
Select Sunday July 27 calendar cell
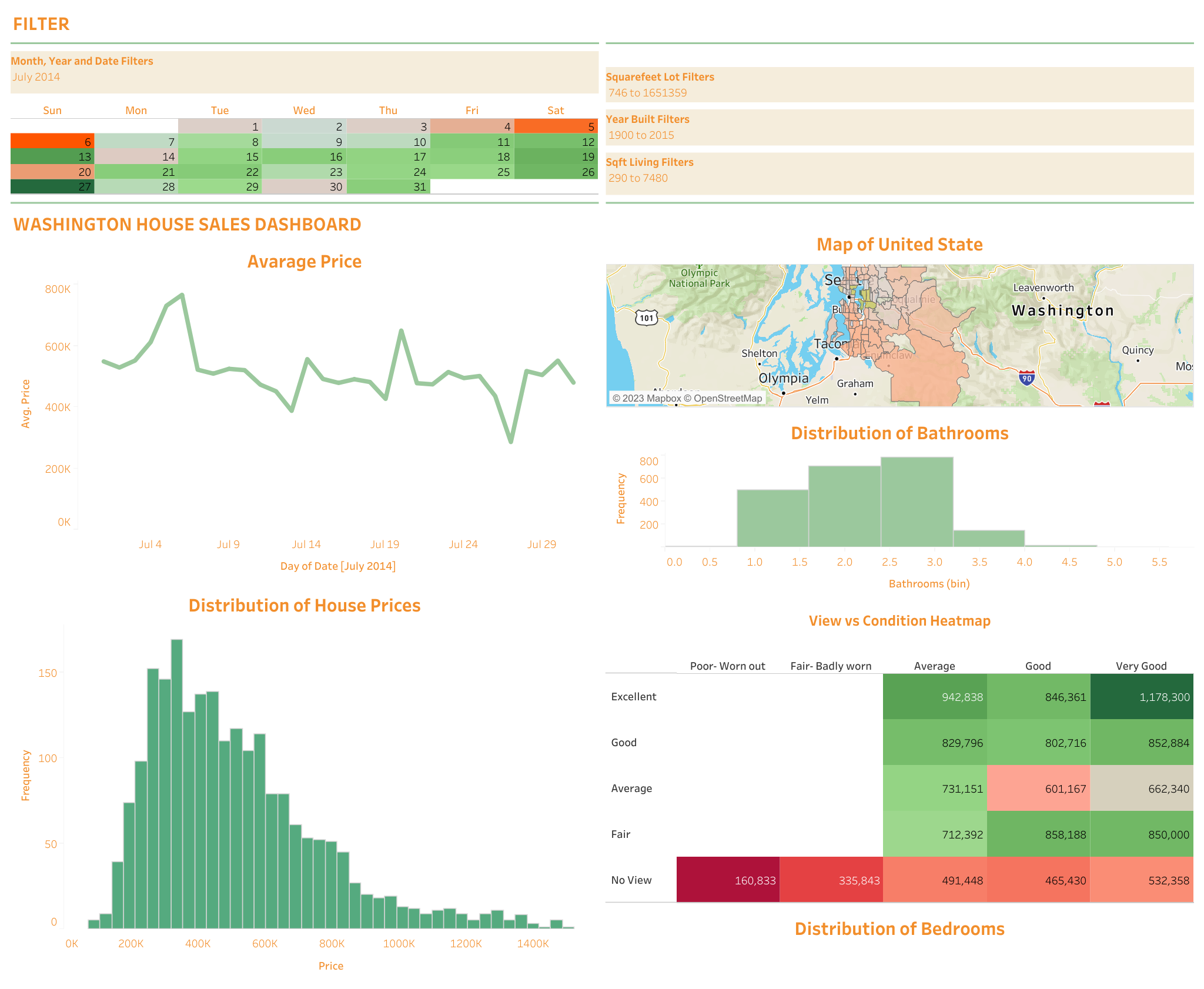52,186
